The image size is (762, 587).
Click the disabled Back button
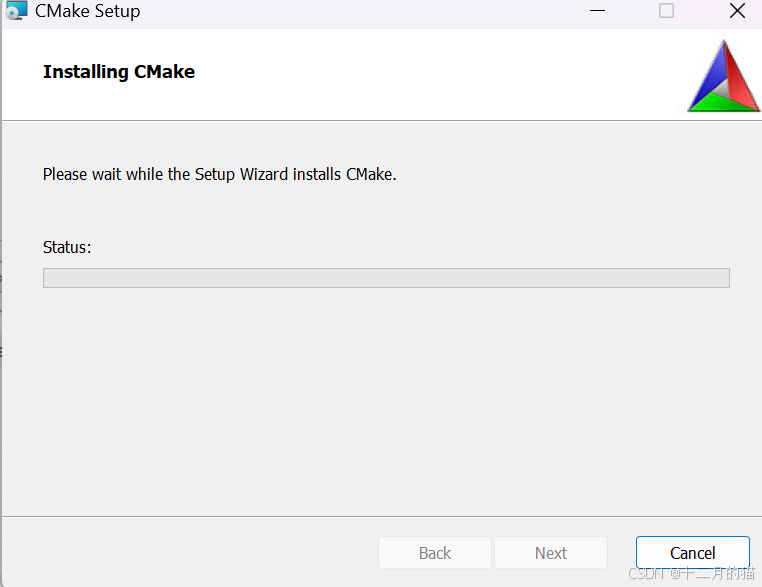[435, 552]
